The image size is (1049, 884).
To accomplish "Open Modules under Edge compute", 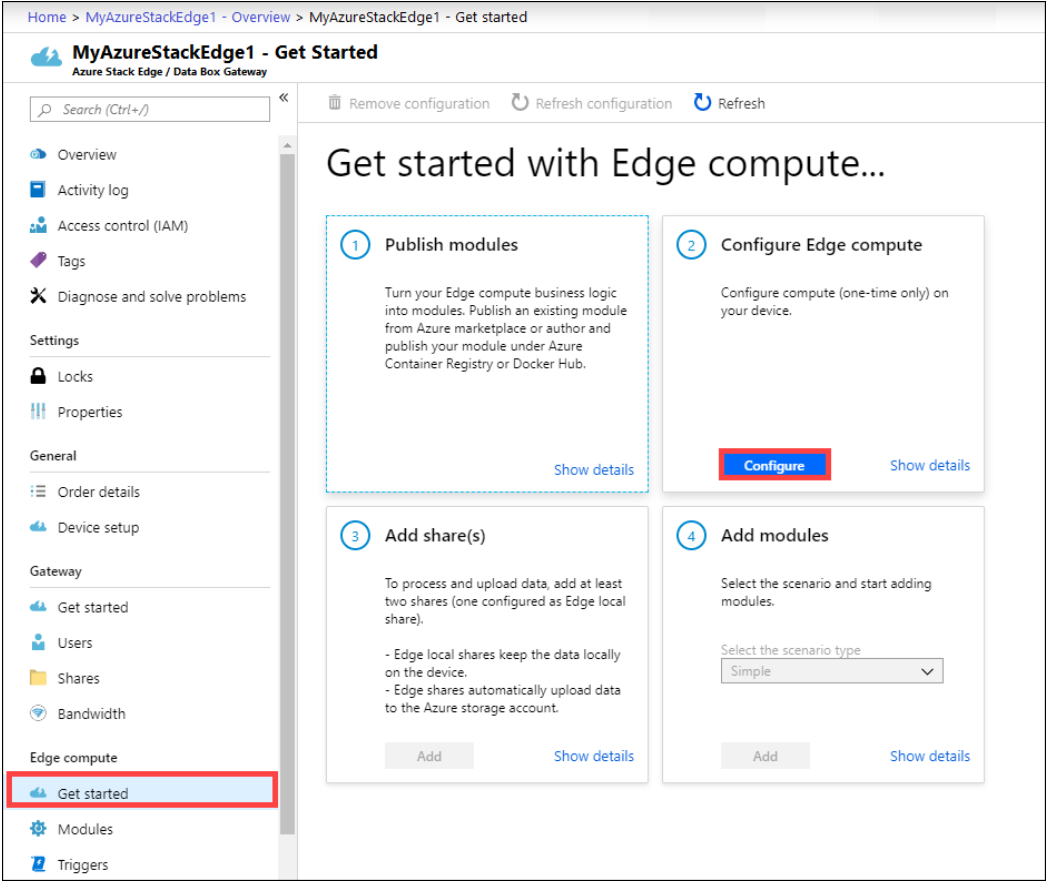I will tap(85, 829).
